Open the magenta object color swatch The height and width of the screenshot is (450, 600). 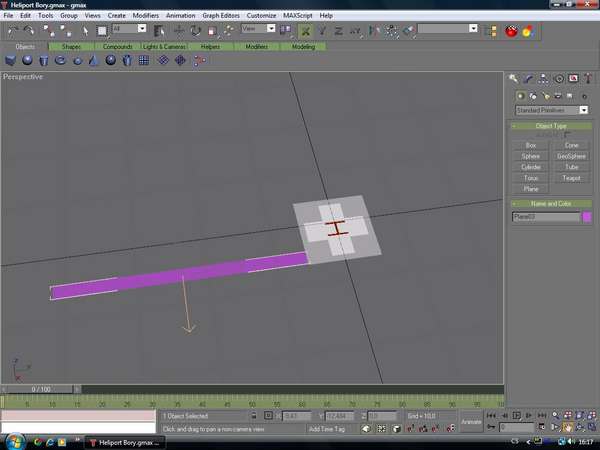click(x=587, y=217)
